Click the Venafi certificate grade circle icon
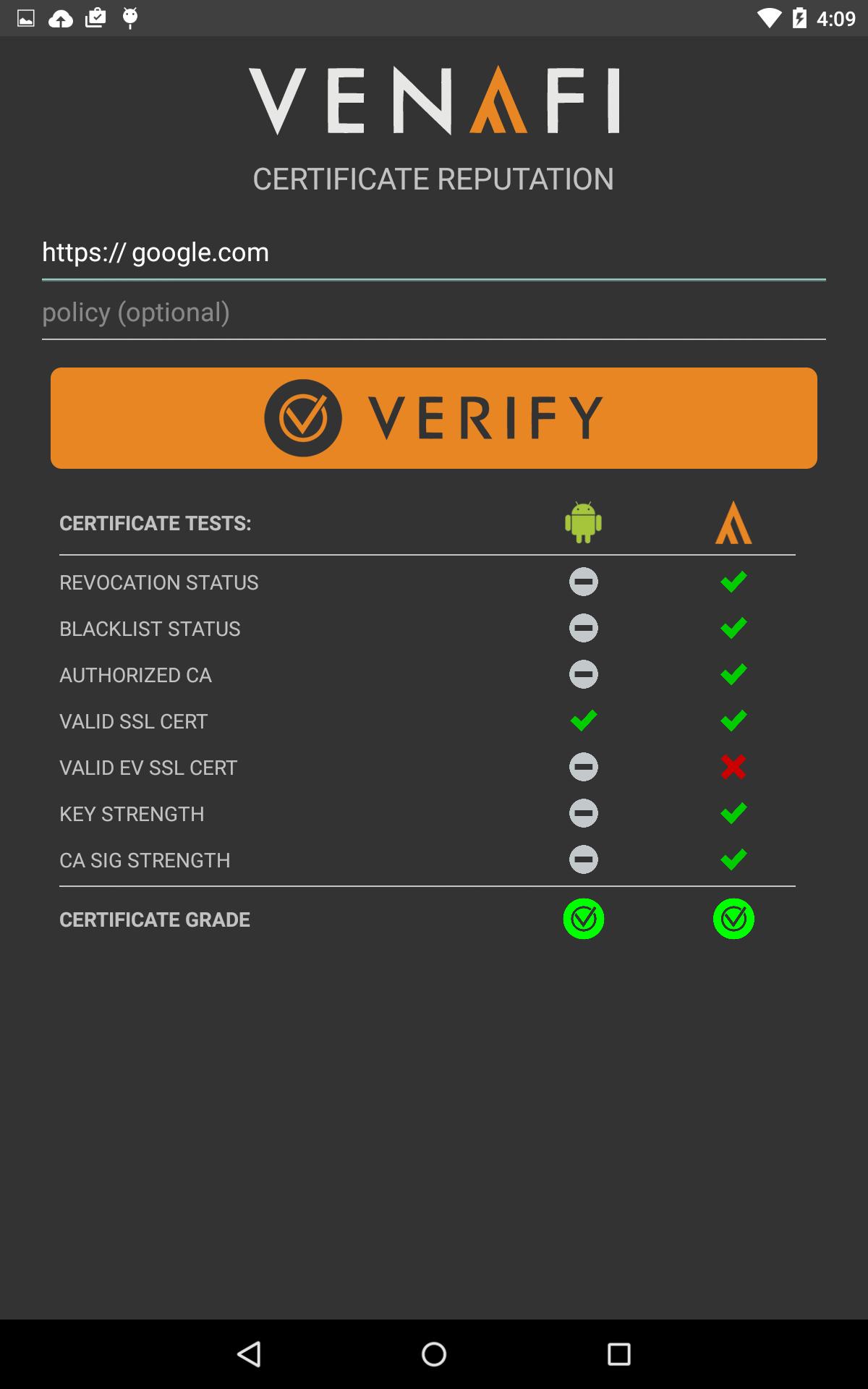 (733, 919)
